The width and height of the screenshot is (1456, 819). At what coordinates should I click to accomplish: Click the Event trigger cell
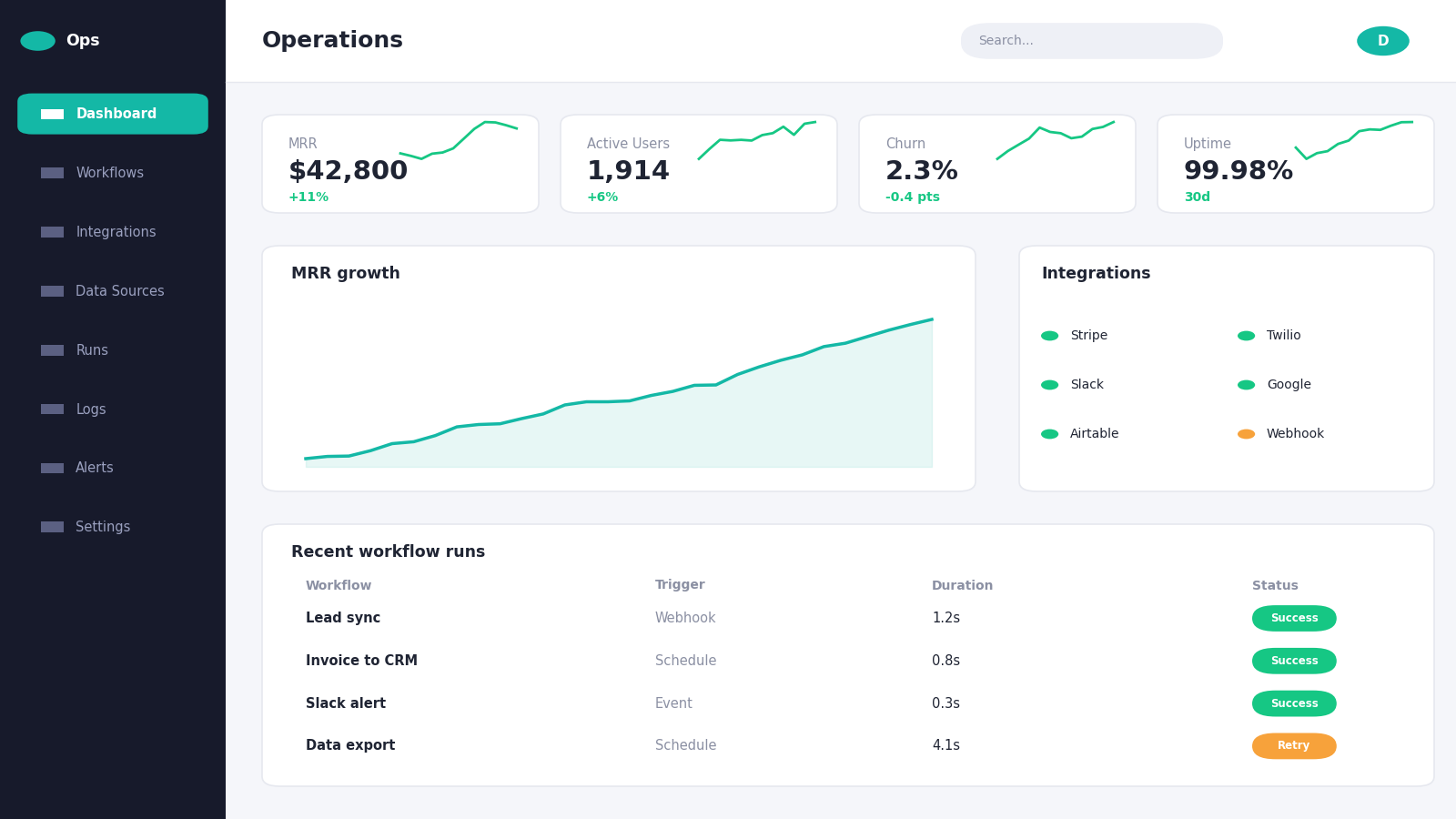pos(673,703)
